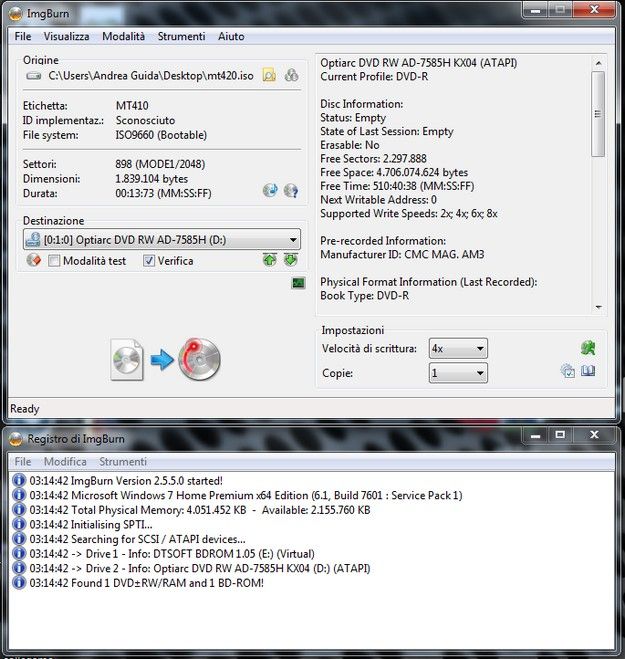625x659 pixels.
Task: Enable the Modalità test checkbox
Action: click(54, 261)
